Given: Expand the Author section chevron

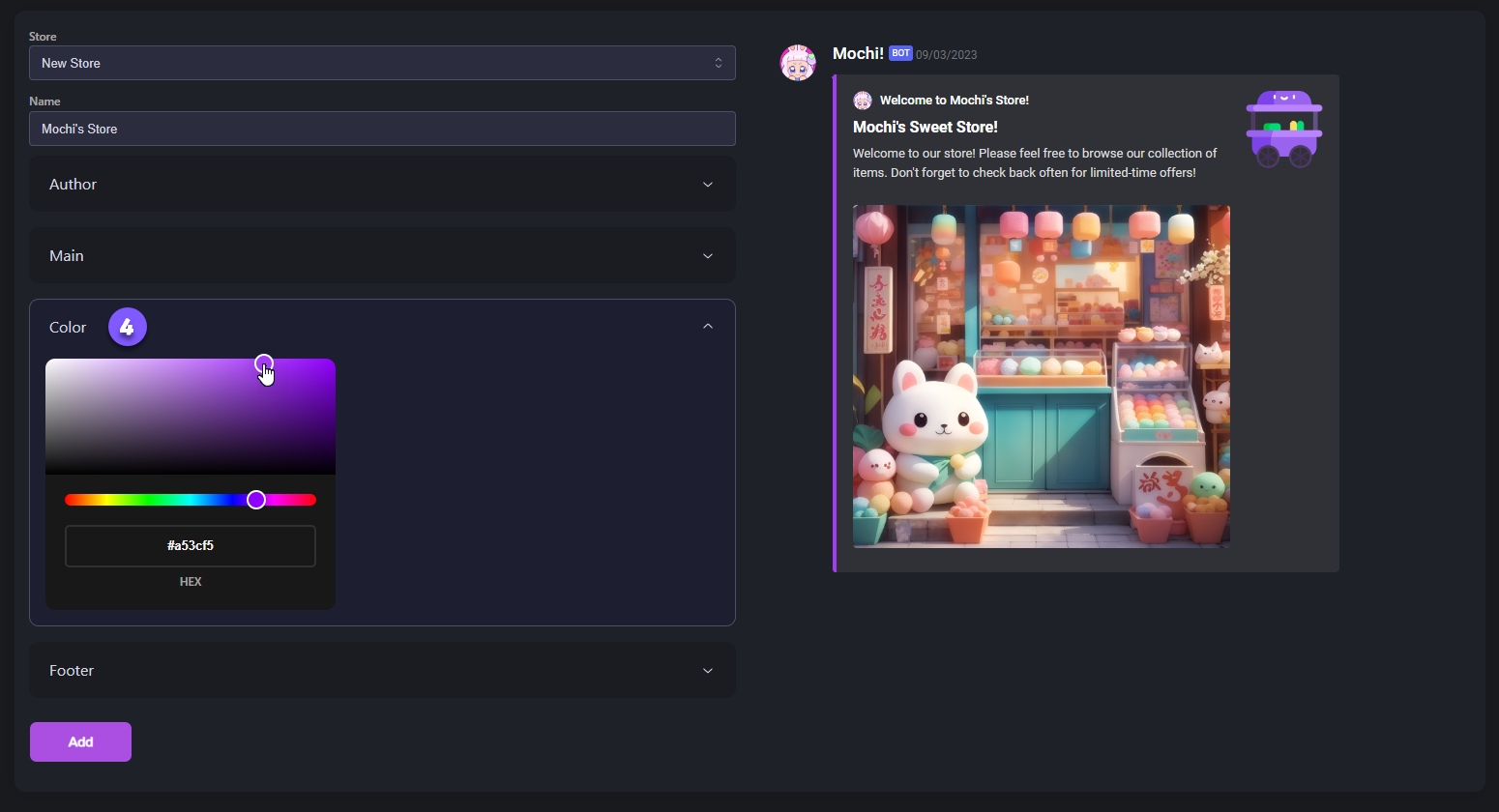Looking at the screenshot, I should (x=708, y=185).
